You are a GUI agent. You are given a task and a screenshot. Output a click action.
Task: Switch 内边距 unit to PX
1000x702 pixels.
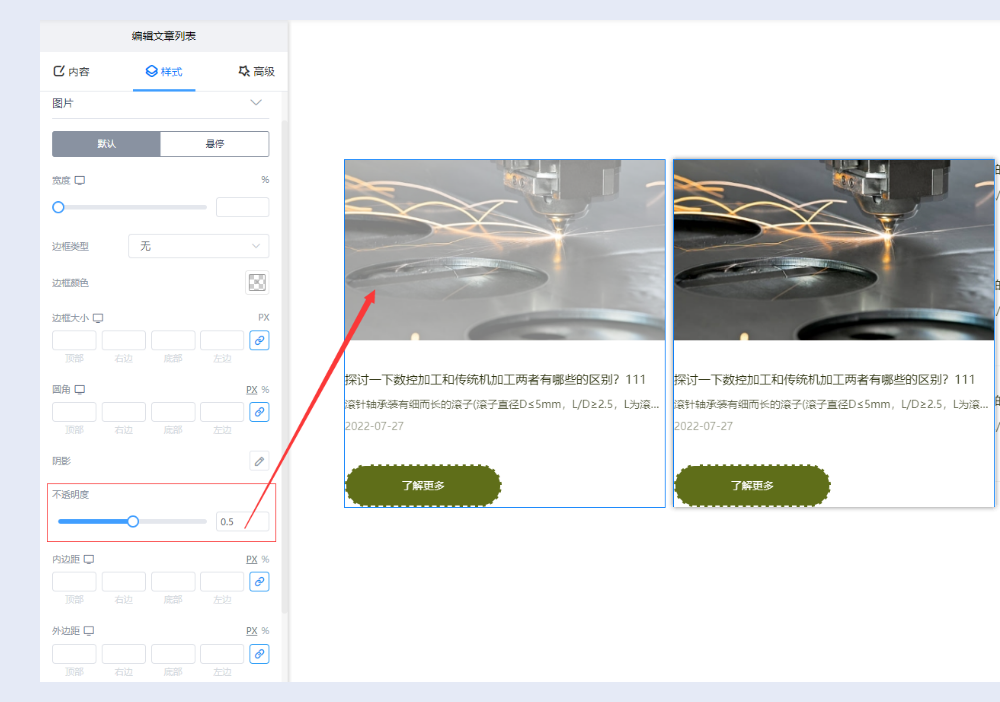click(x=251, y=559)
